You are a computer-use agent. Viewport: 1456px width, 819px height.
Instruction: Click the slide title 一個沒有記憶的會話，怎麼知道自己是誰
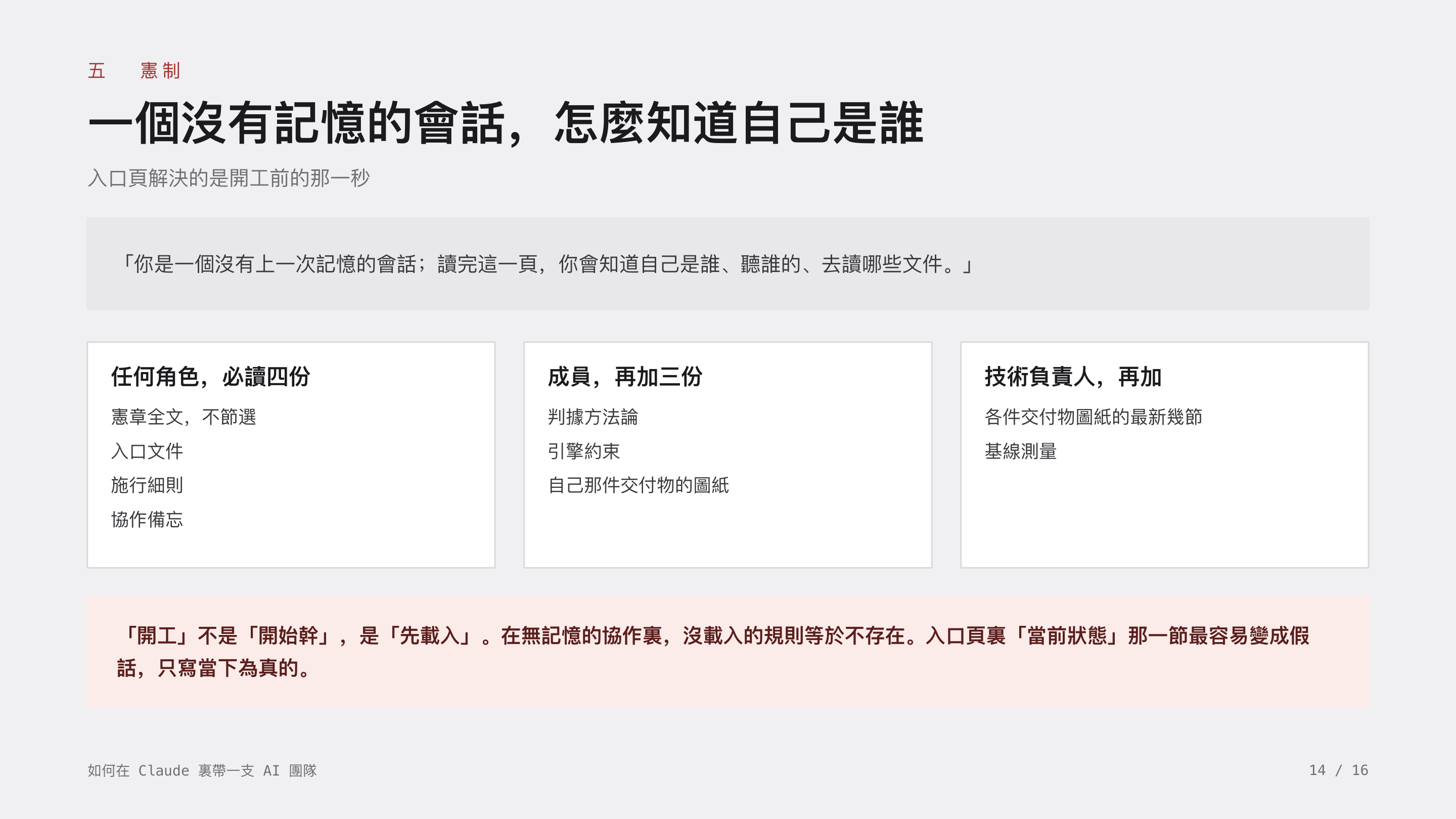506,123
